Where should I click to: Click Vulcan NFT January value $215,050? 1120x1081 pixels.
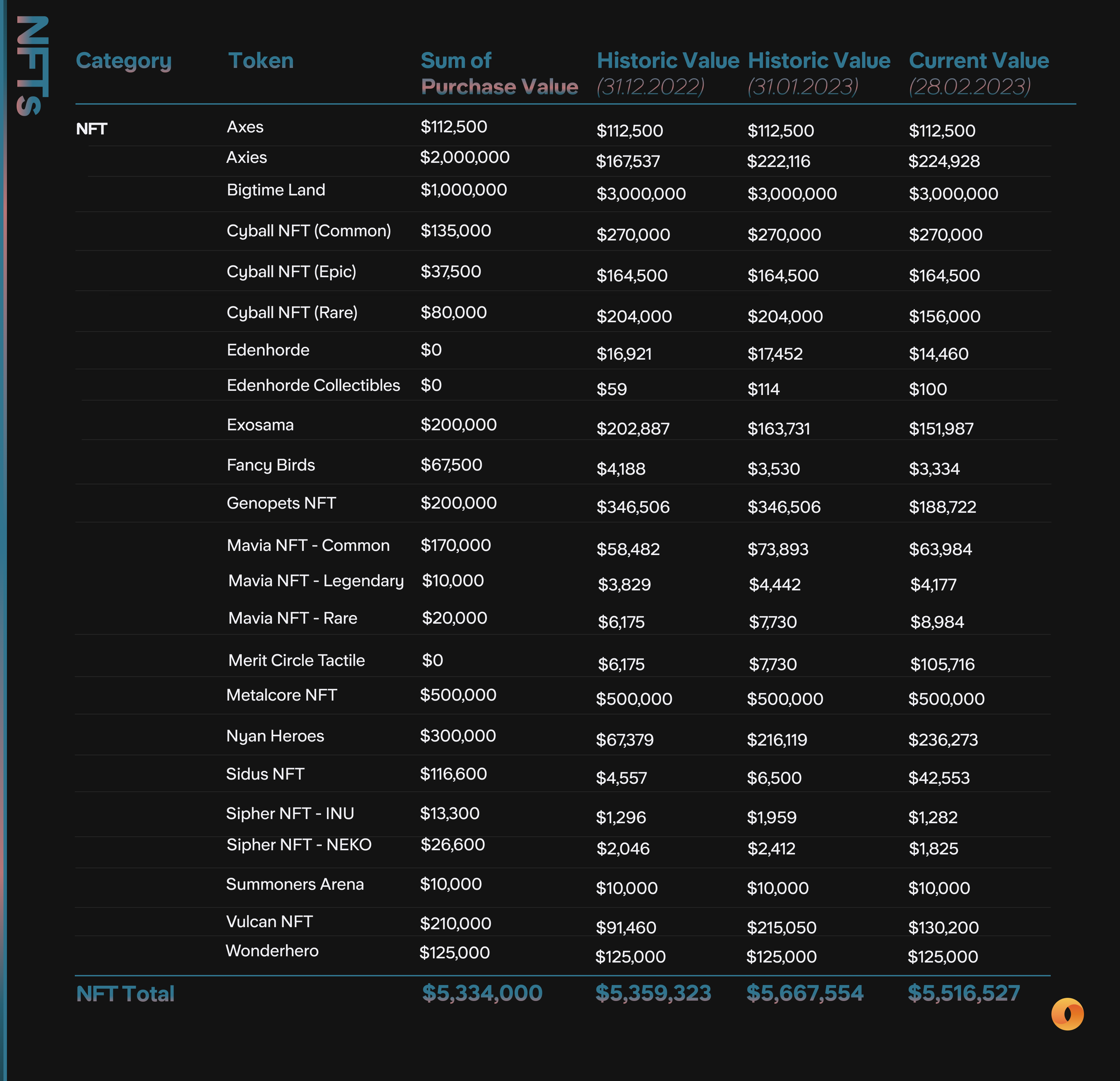(781, 928)
